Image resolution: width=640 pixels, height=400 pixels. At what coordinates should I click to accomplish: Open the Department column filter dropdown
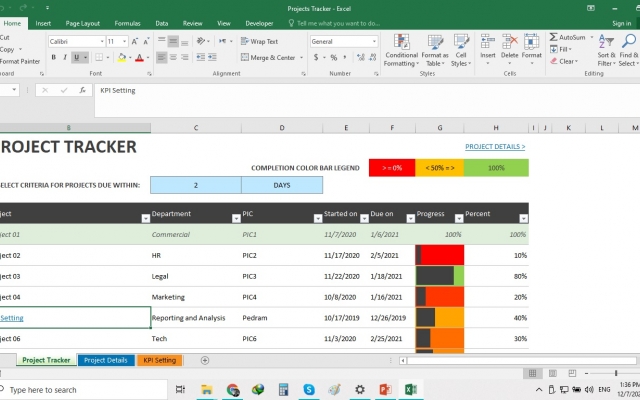(x=236, y=218)
